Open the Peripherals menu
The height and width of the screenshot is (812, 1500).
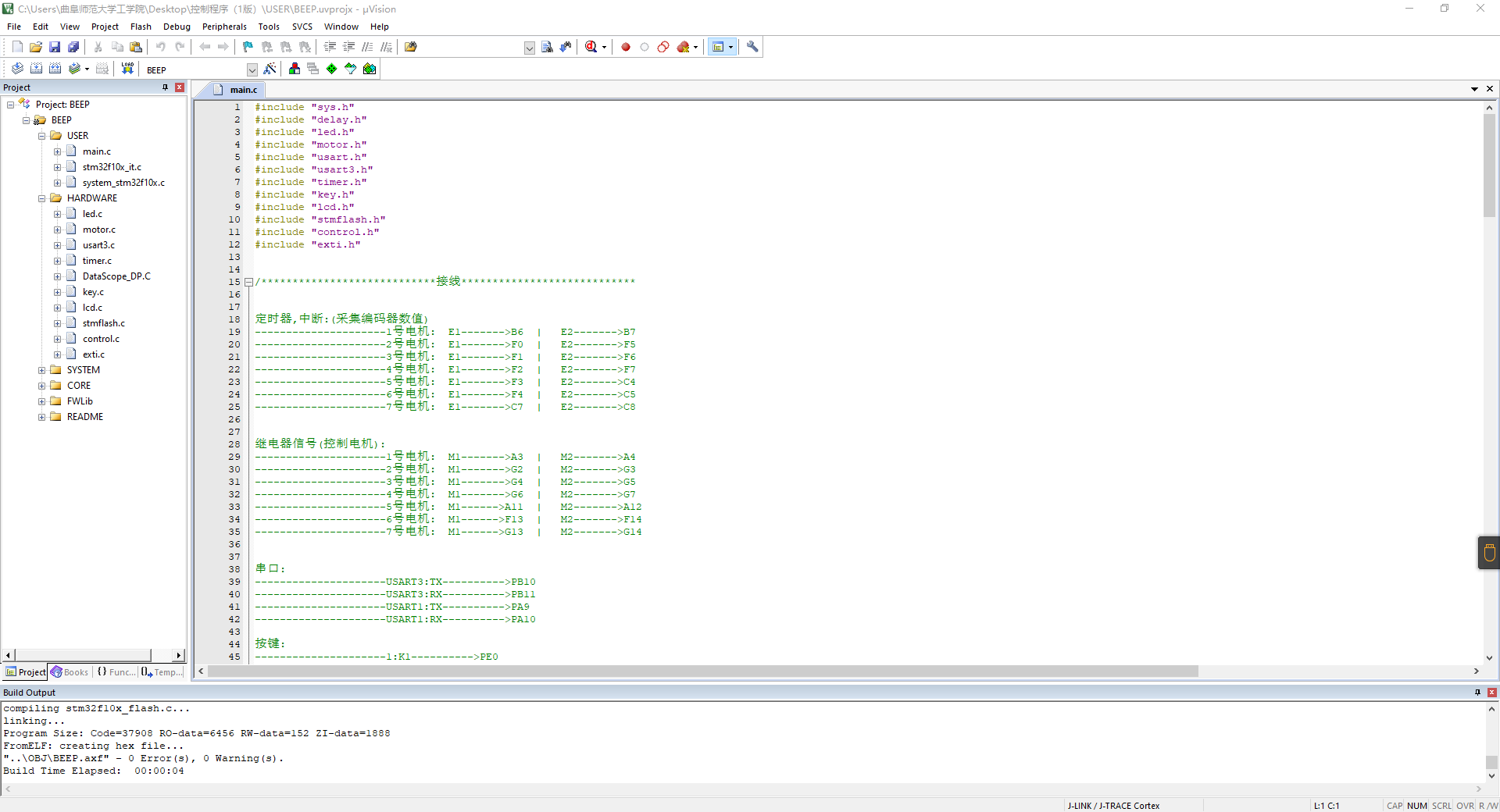click(x=224, y=26)
